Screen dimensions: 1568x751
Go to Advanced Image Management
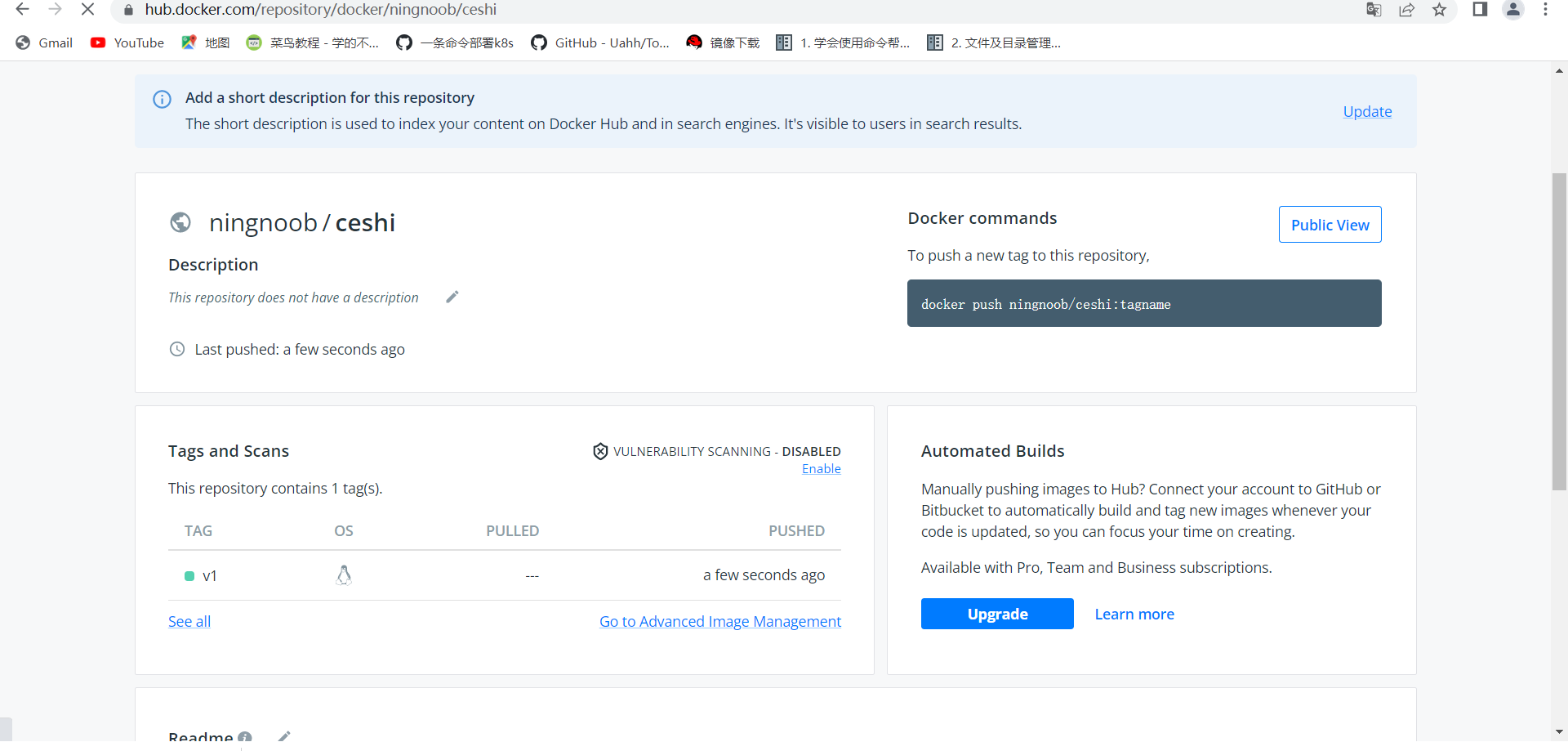[720, 621]
